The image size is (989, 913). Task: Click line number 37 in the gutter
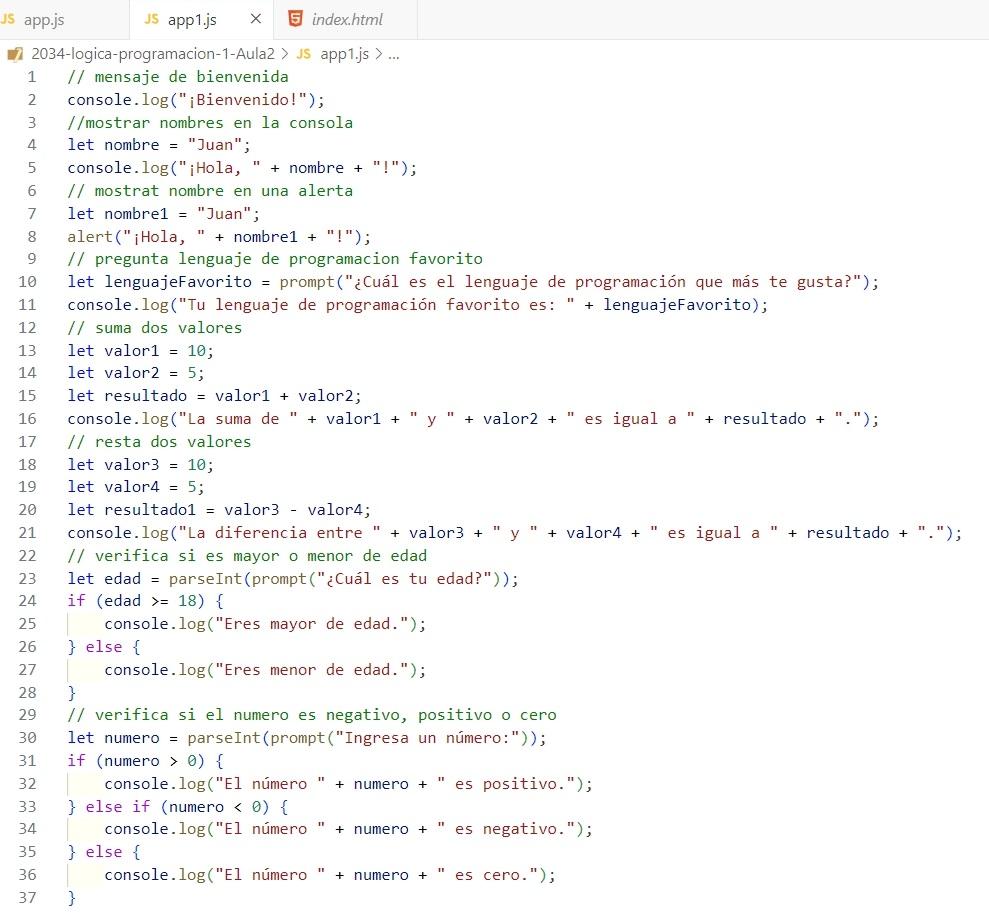tap(27, 897)
